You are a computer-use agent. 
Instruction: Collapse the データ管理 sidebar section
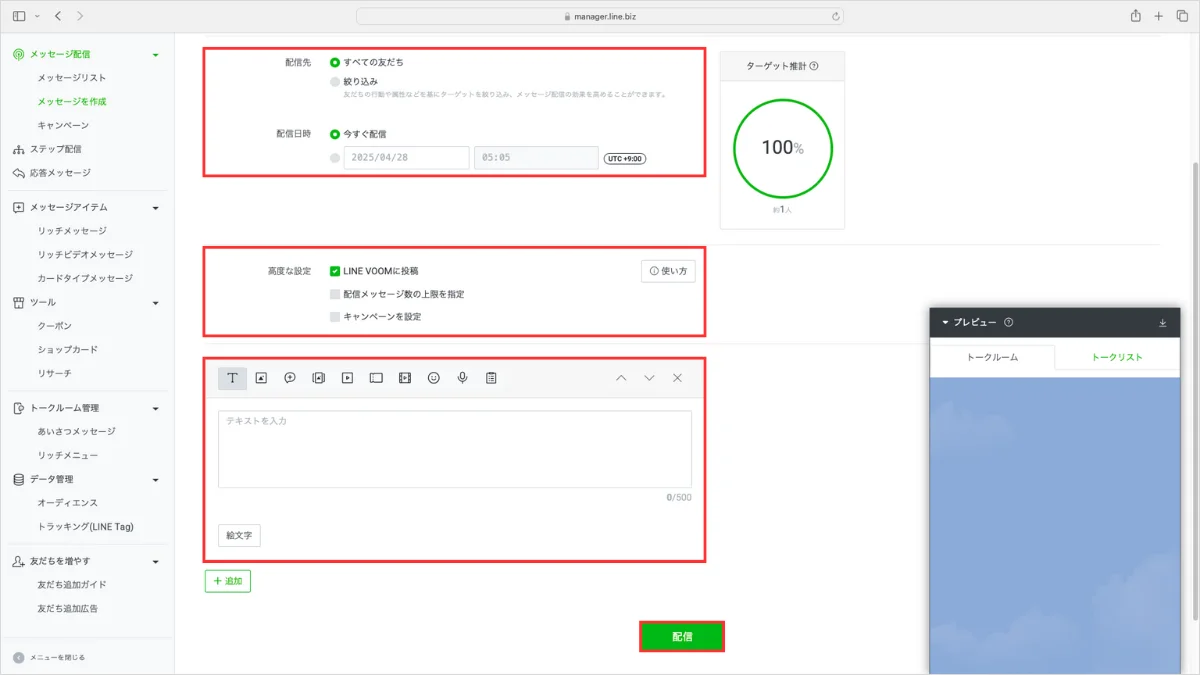155,479
